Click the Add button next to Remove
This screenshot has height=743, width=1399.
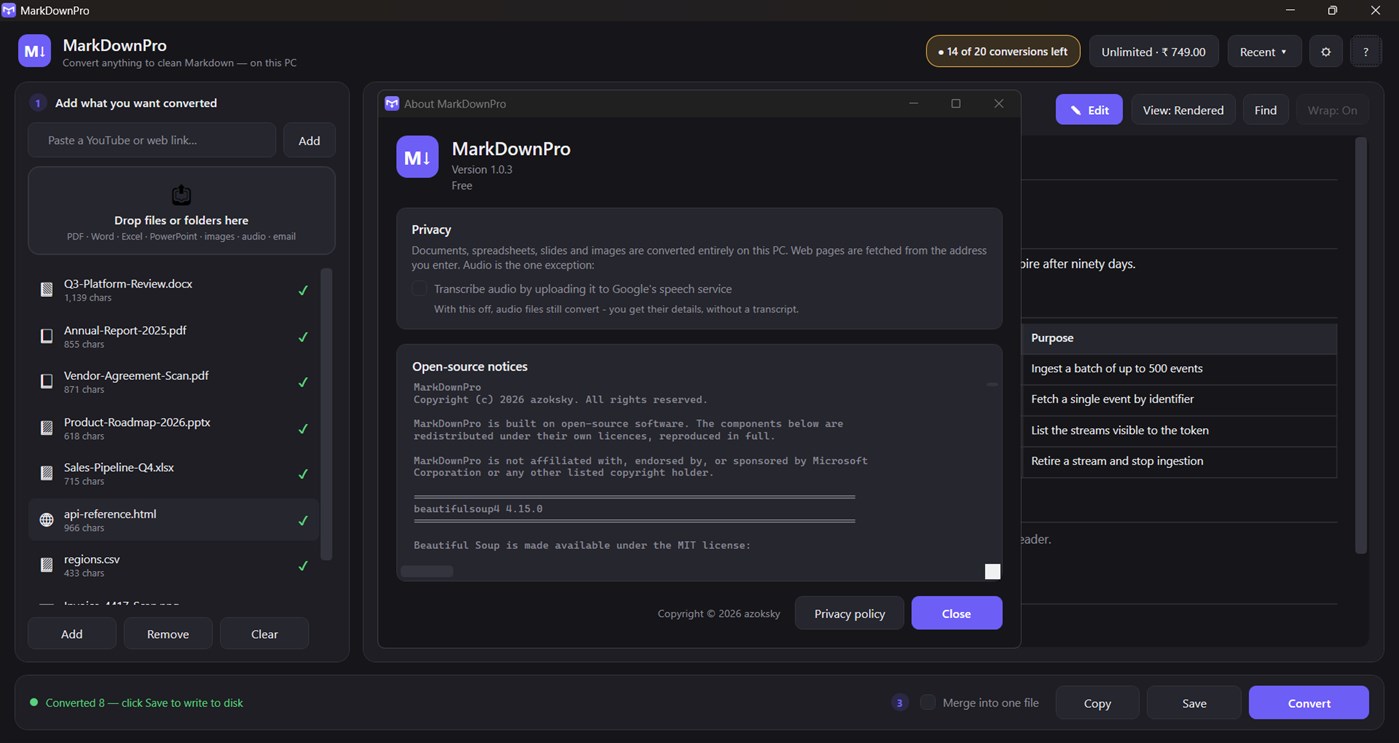(x=72, y=634)
